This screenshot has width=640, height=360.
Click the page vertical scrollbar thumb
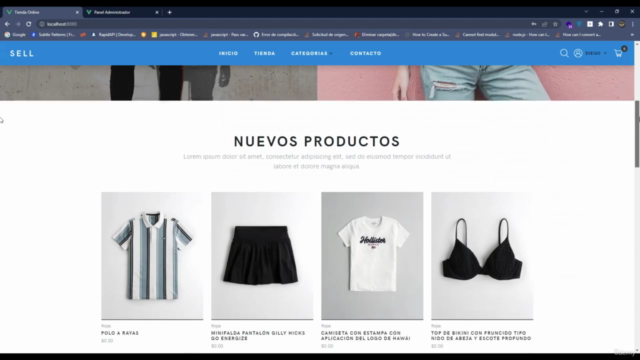[637, 134]
